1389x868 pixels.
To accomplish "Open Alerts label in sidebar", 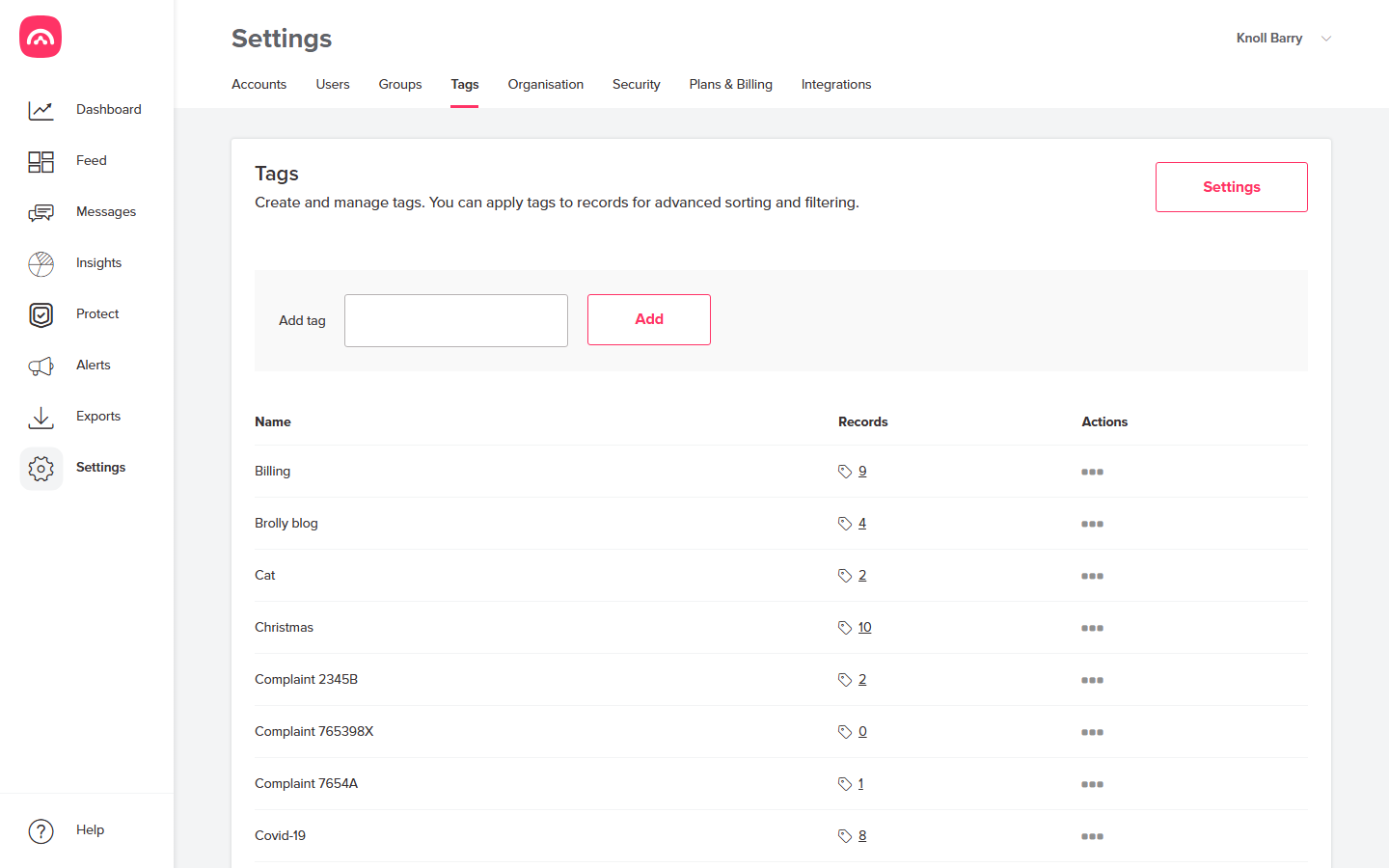I will (94, 365).
